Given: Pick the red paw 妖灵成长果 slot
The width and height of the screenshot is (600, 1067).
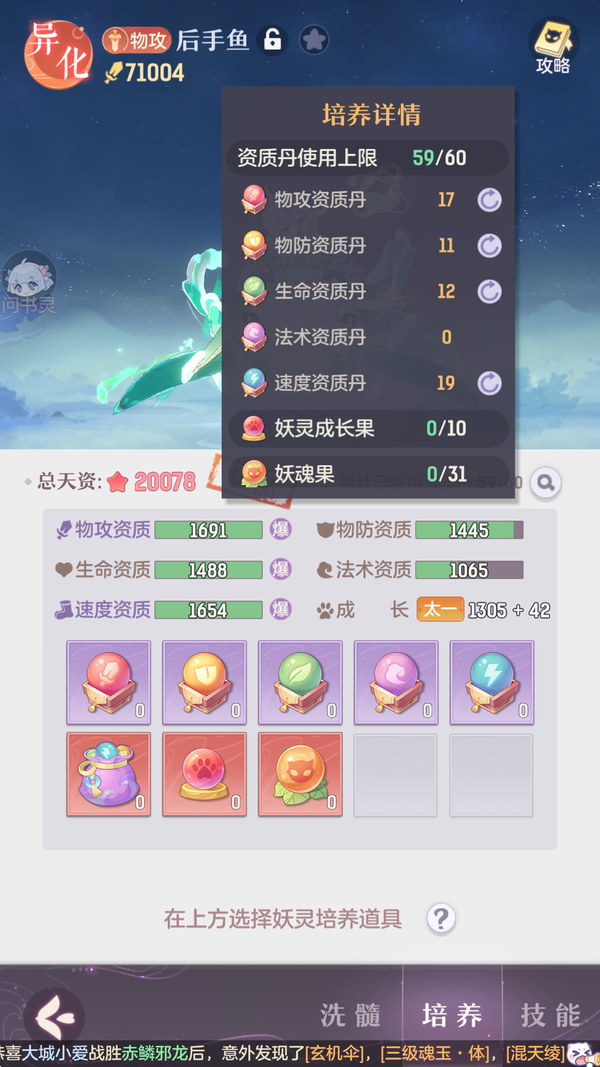Looking at the screenshot, I should 204,774.
